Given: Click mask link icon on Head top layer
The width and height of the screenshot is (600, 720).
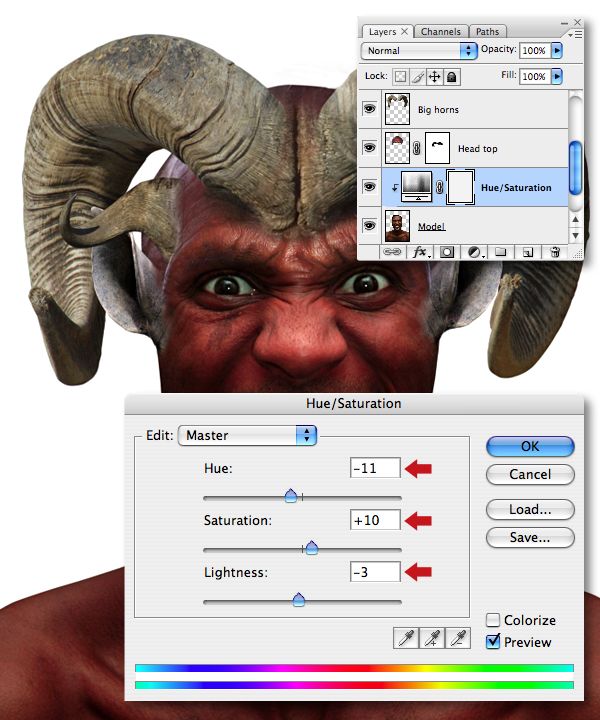Looking at the screenshot, I should point(417,148).
